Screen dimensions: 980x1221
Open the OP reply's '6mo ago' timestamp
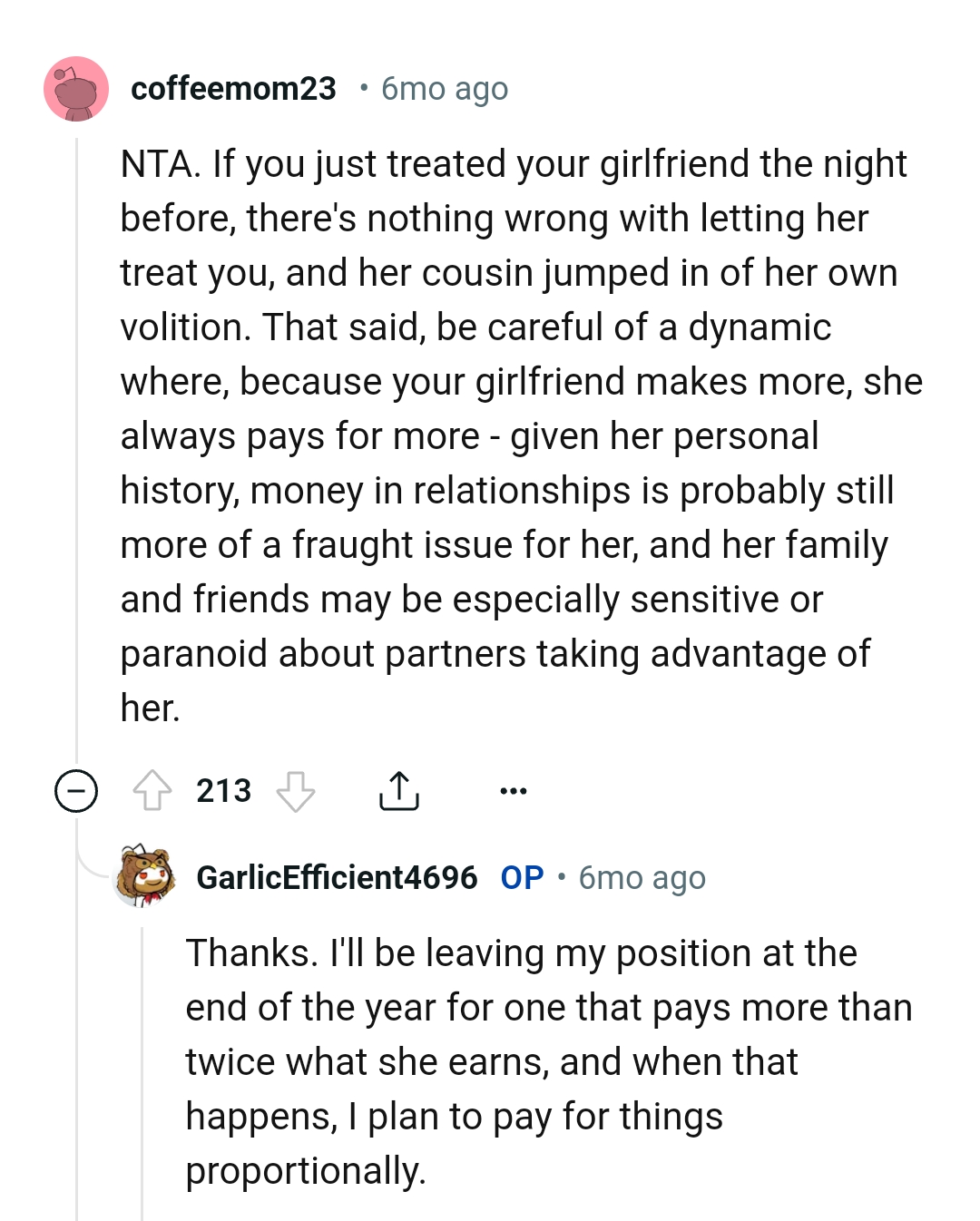(642, 878)
